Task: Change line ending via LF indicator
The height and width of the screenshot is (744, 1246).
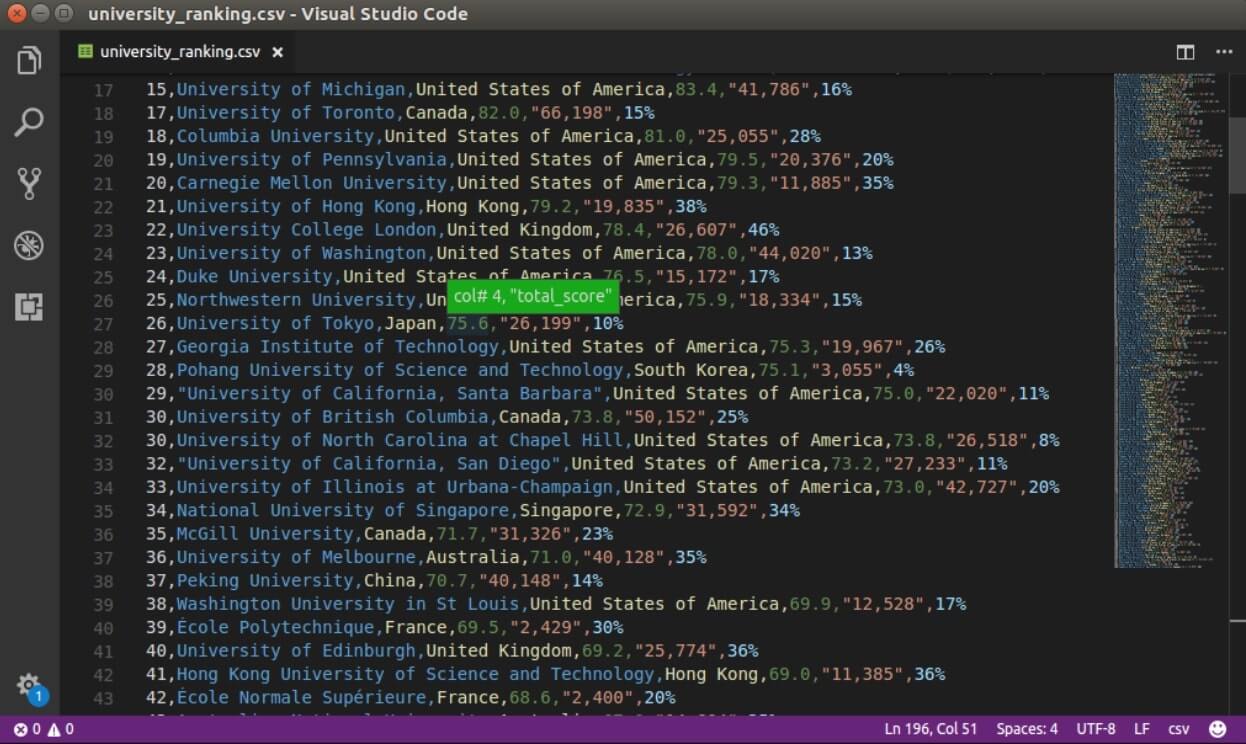Action: tap(1141, 729)
